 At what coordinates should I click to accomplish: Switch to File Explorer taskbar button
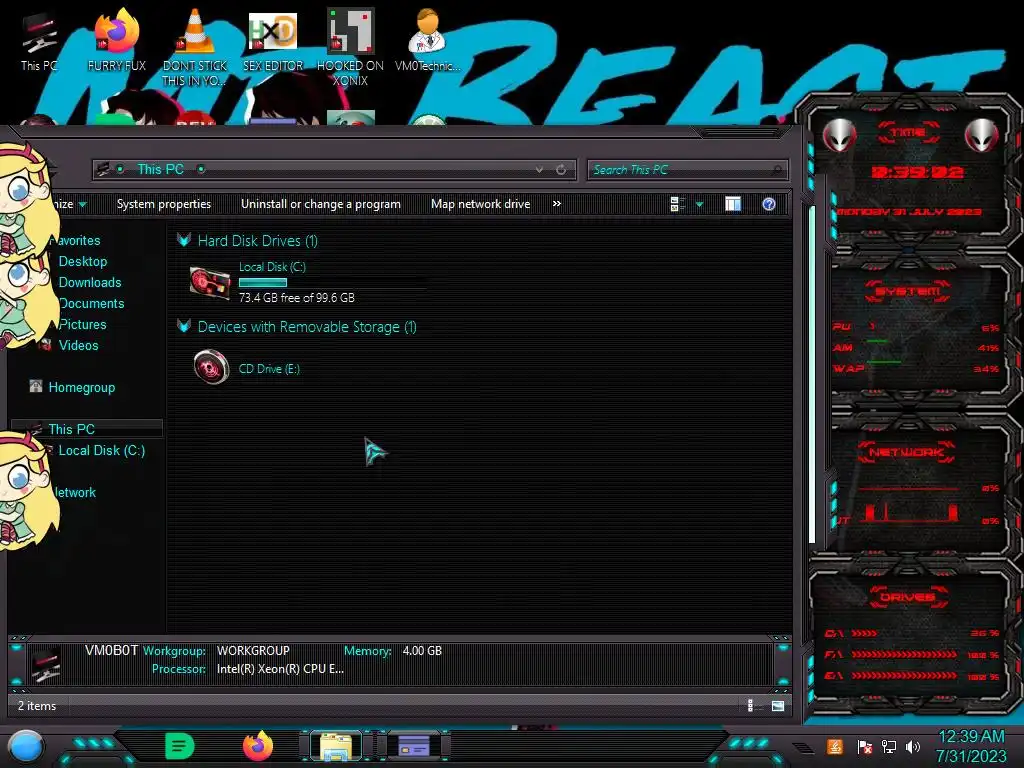point(336,746)
